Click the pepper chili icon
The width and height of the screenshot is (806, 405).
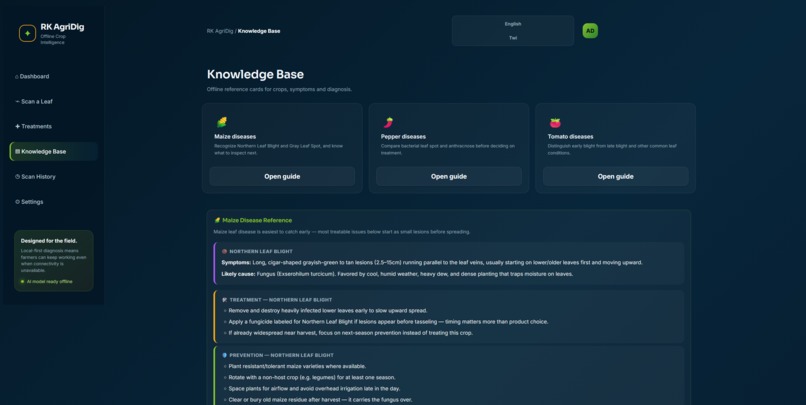click(388, 122)
